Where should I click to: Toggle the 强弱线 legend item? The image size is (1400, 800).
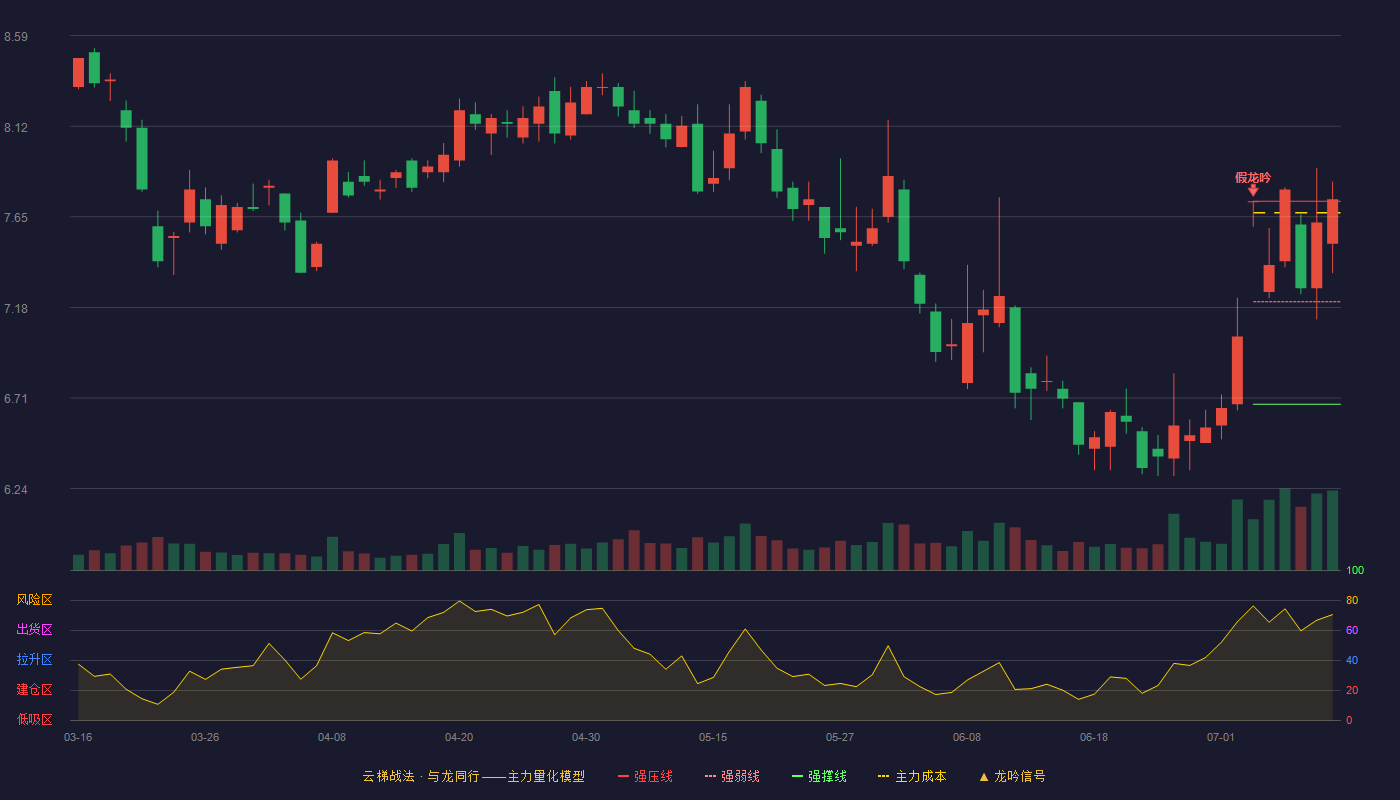pyautogui.click(x=732, y=776)
